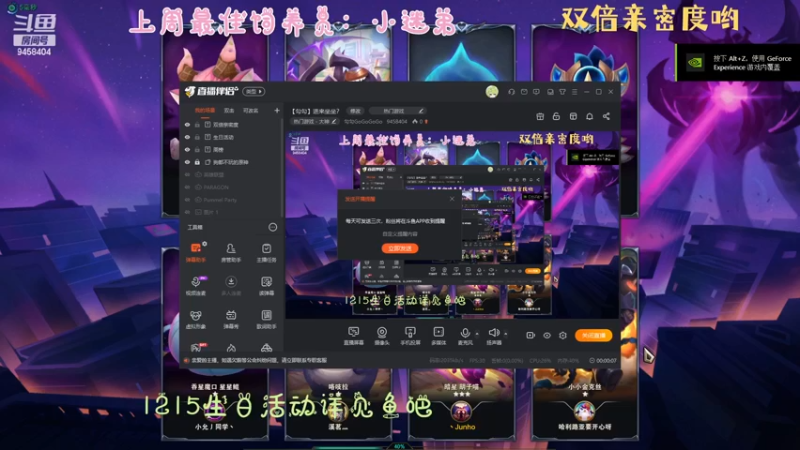Click the orange 立即发送 button
This screenshot has width=800, height=450.
tap(400, 248)
